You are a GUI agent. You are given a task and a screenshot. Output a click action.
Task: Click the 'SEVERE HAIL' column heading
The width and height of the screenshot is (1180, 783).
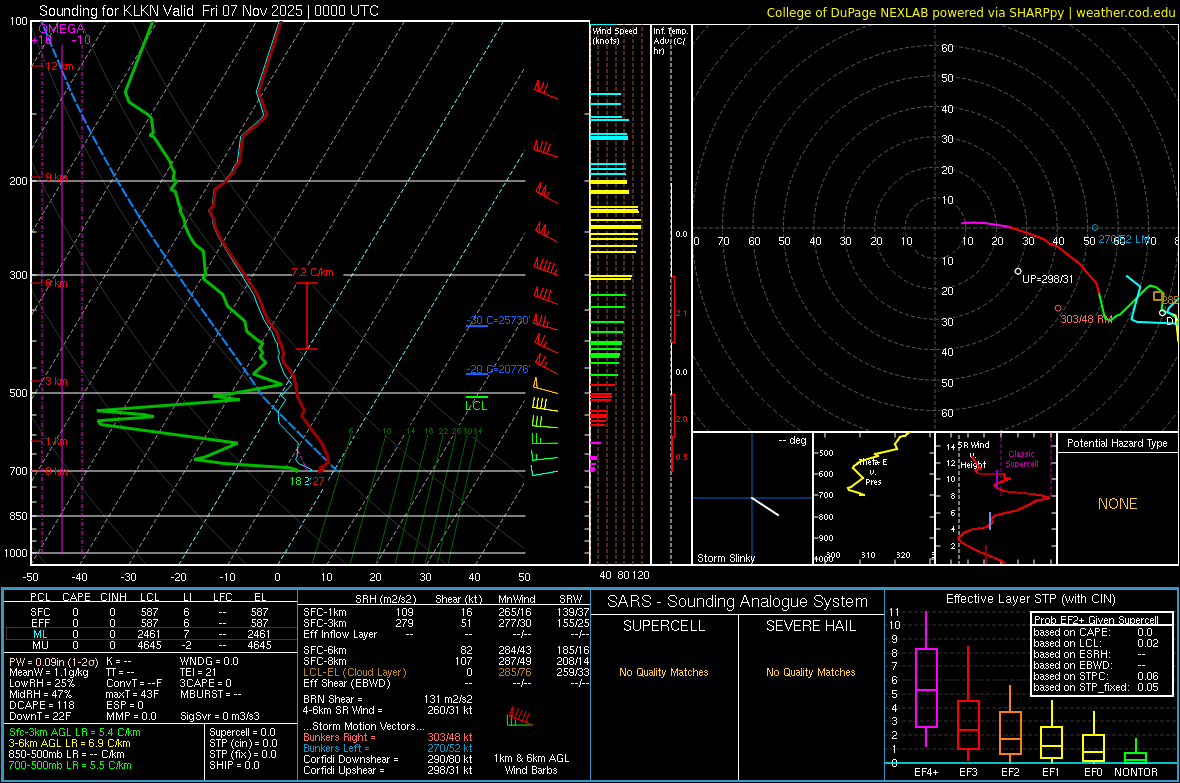pos(810,626)
